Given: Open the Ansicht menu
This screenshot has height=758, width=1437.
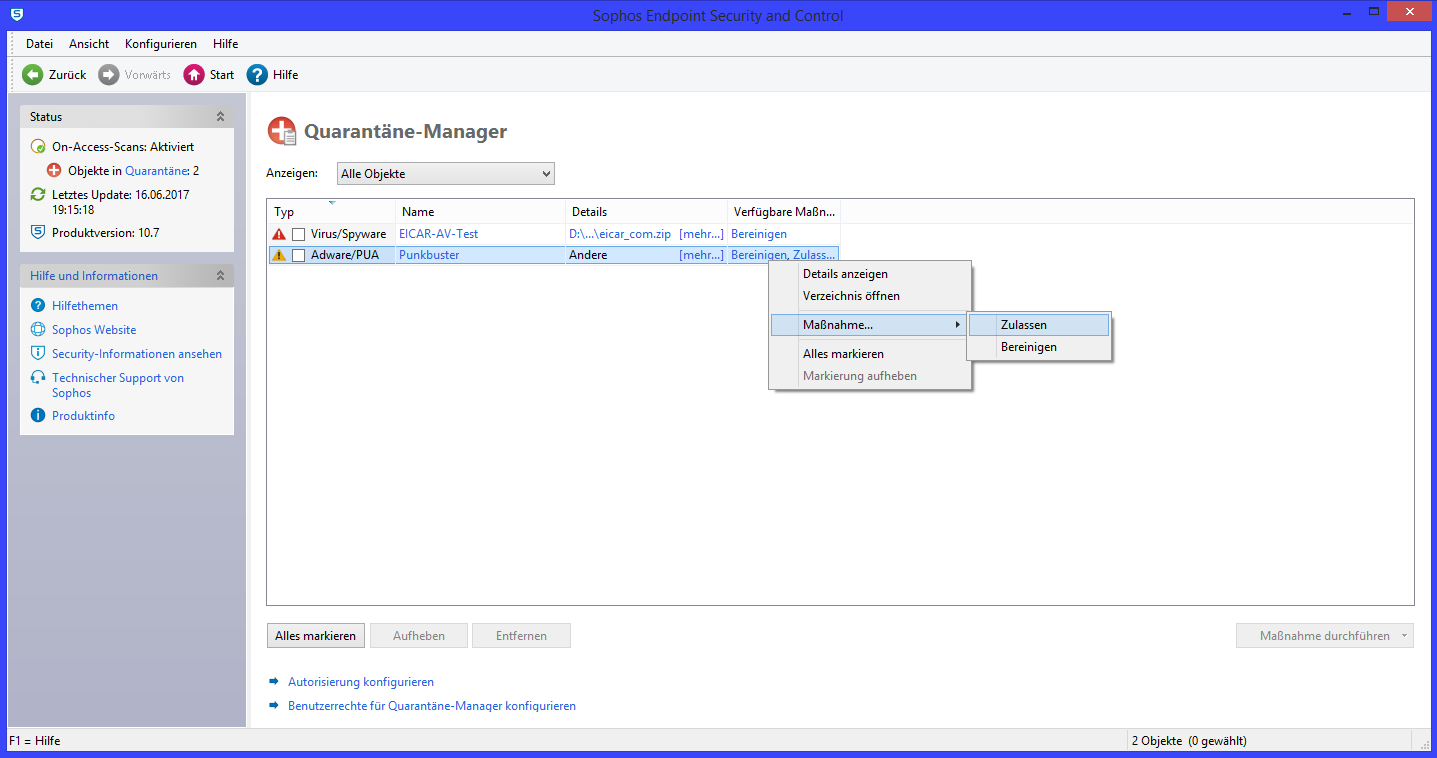Looking at the screenshot, I should click(x=89, y=44).
